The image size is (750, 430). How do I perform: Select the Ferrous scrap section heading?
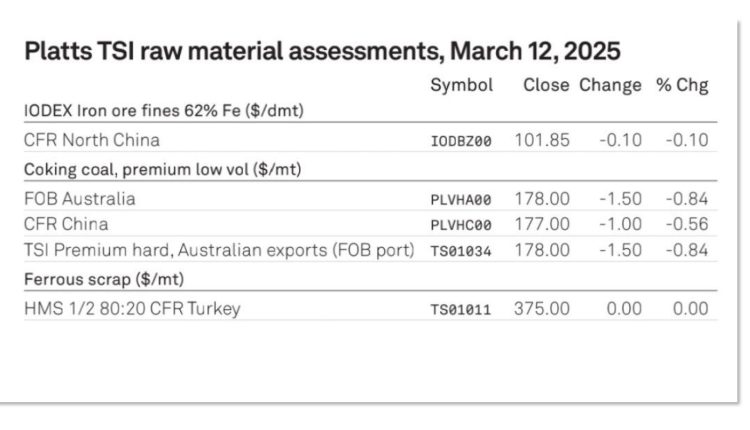click(104, 279)
